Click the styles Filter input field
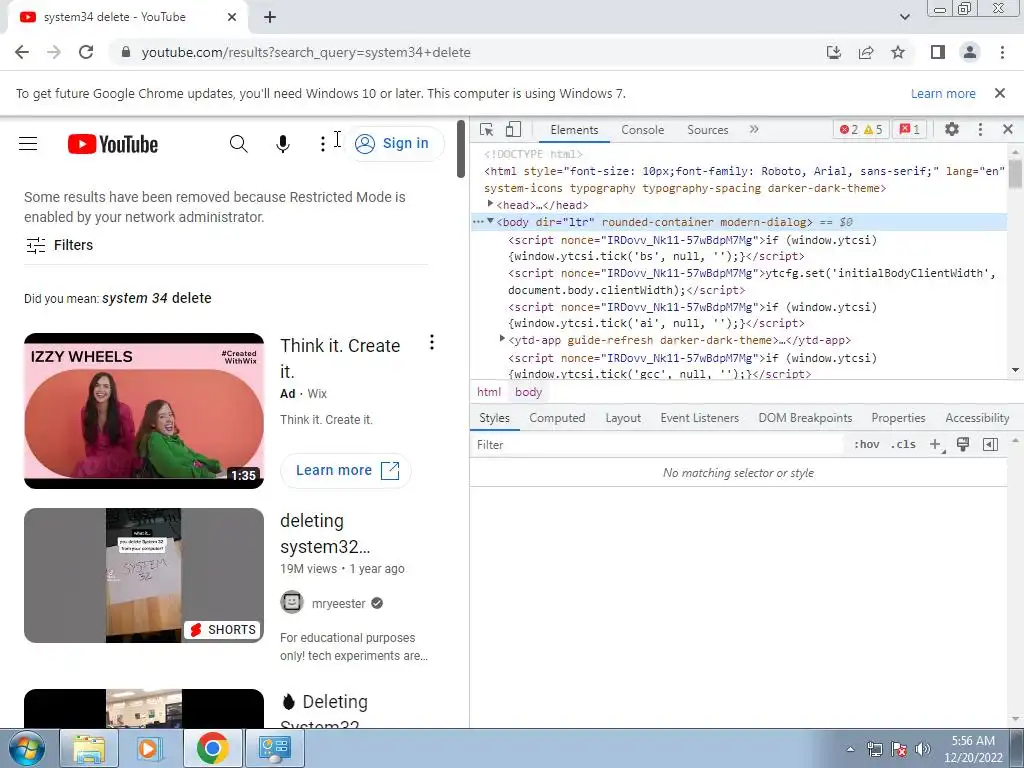This screenshot has width=1024, height=768. tap(656, 445)
